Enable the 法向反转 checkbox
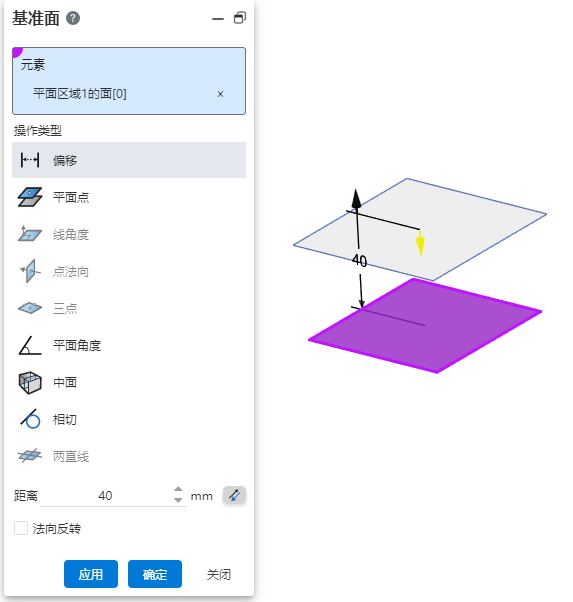573x602 pixels. coord(21,528)
